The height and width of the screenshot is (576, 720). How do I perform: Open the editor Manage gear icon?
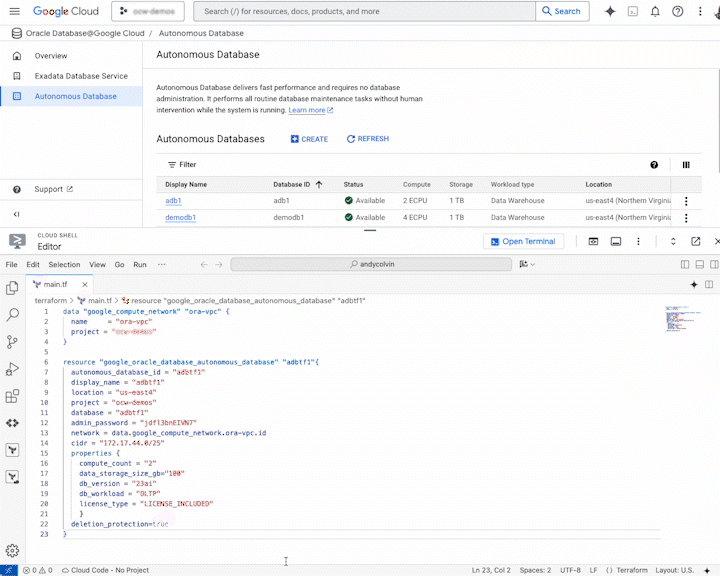pos(12,550)
